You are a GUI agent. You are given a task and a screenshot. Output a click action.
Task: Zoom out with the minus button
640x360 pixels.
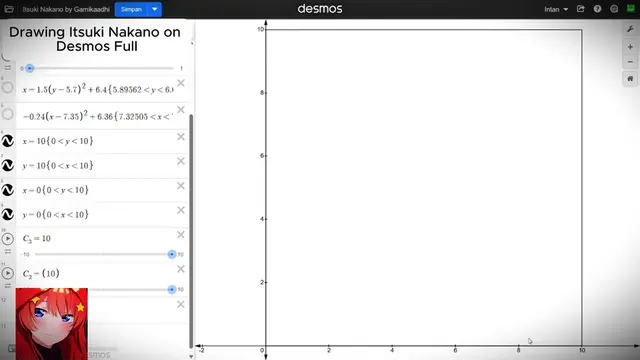[x=630, y=62]
